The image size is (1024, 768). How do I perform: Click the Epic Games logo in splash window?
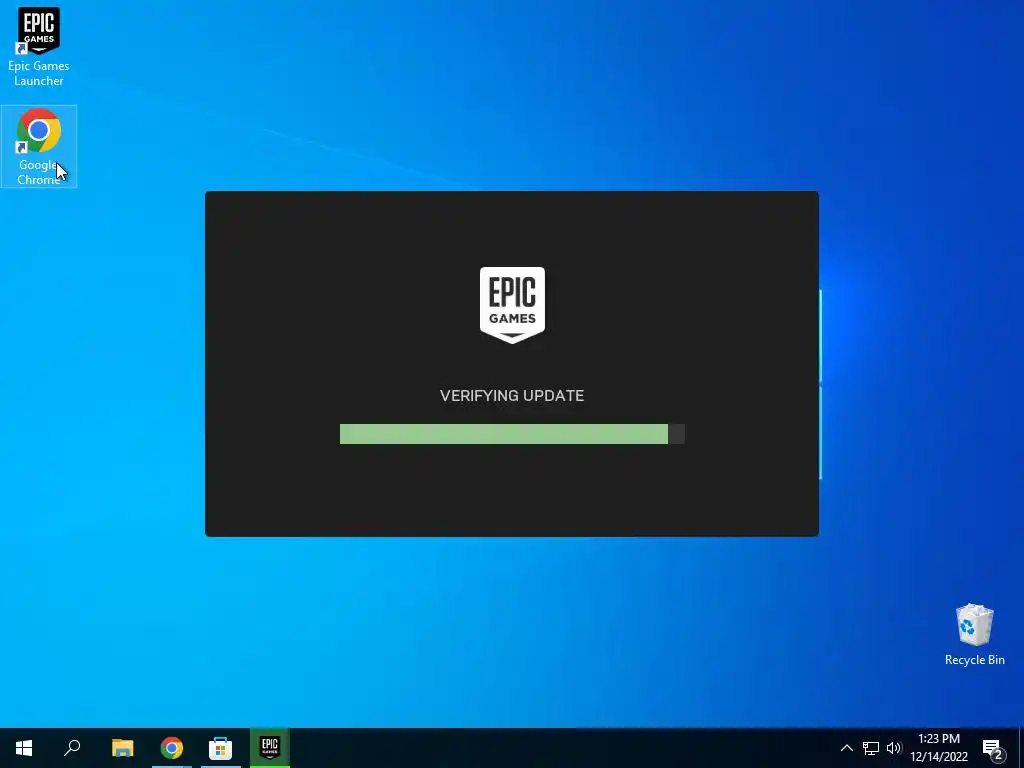click(512, 304)
